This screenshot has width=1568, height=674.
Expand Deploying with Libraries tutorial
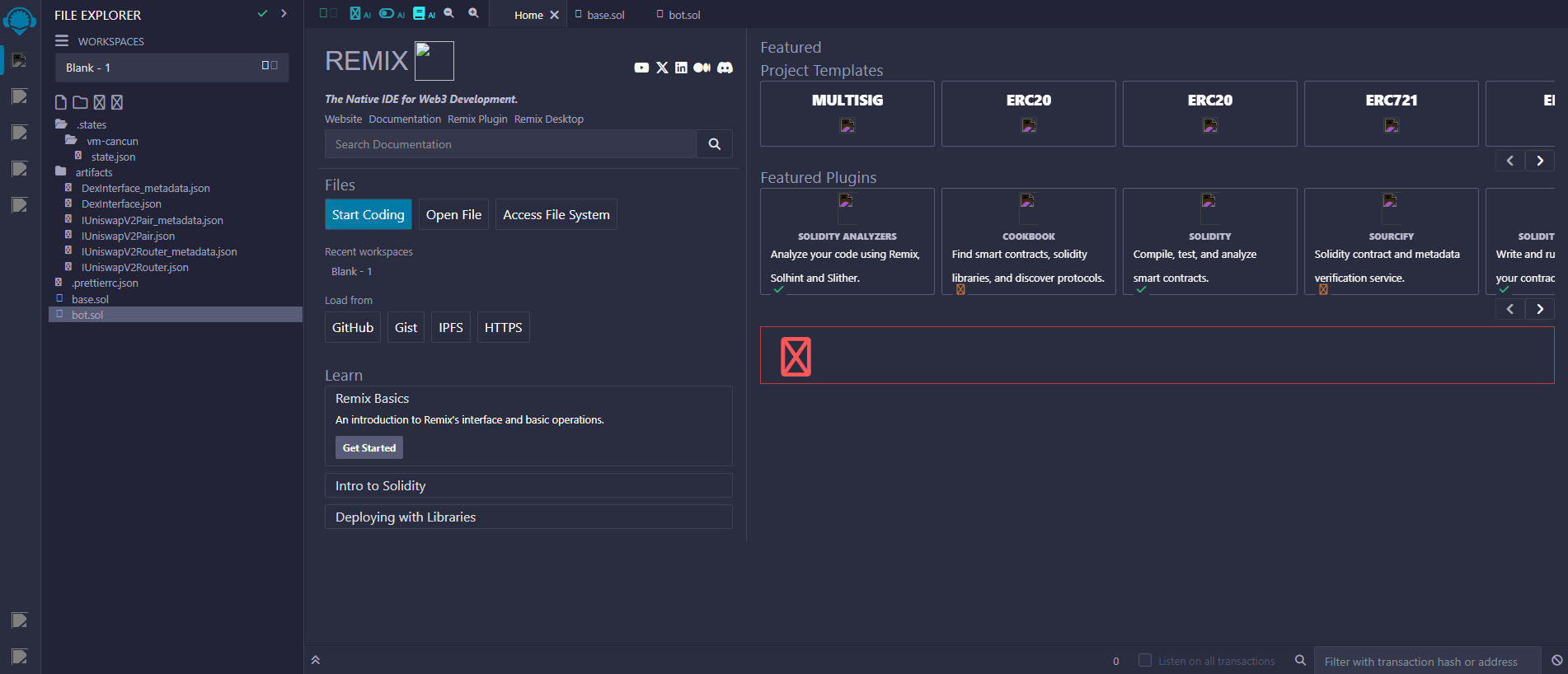tap(528, 517)
